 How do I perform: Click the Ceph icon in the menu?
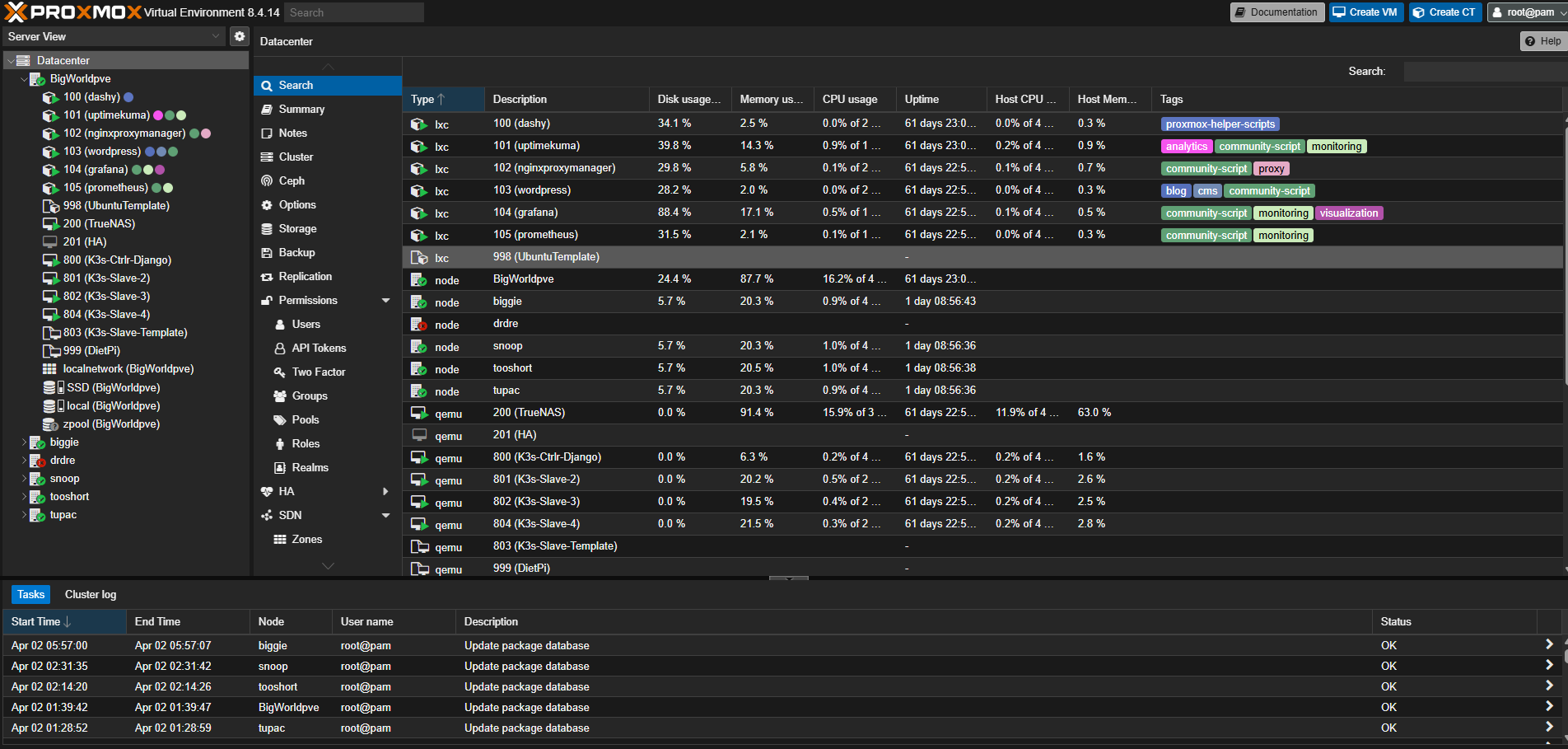click(x=267, y=181)
